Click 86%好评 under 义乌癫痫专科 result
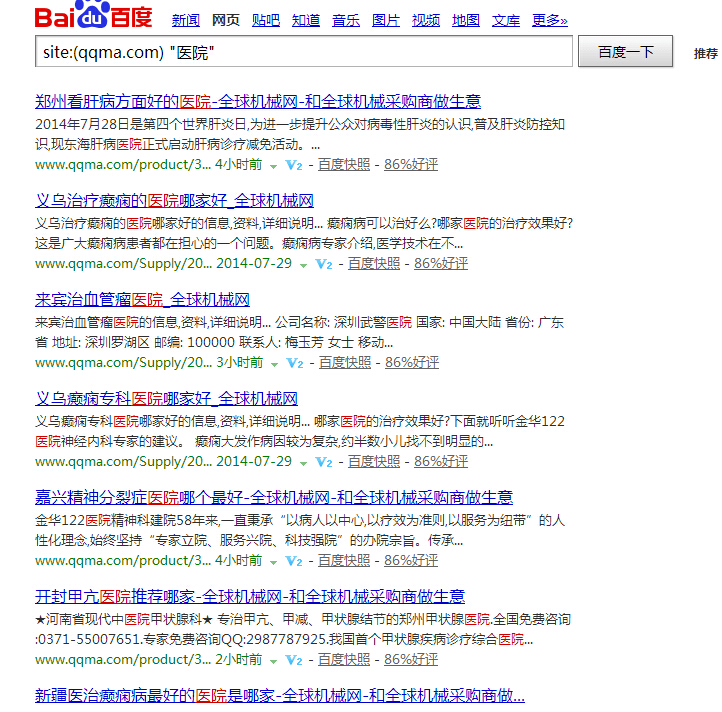 coord(441,461)
